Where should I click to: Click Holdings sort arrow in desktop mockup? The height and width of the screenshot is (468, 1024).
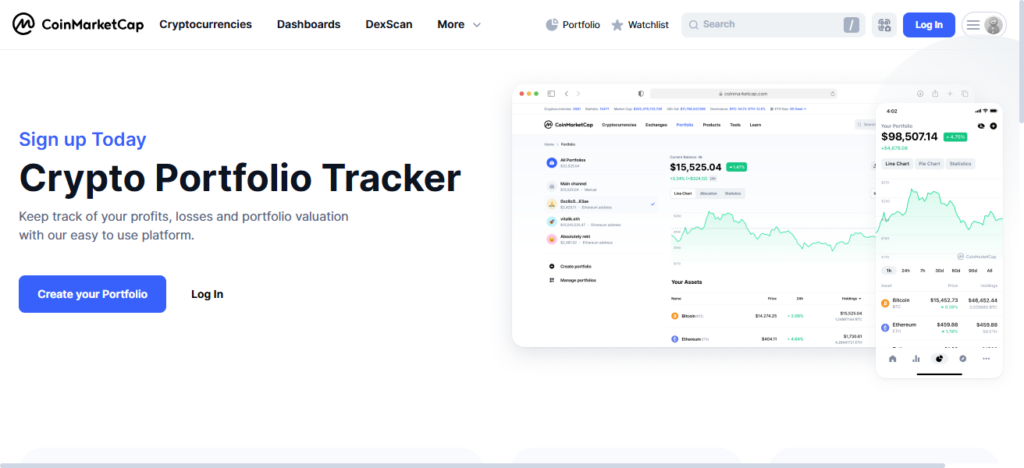860,298
